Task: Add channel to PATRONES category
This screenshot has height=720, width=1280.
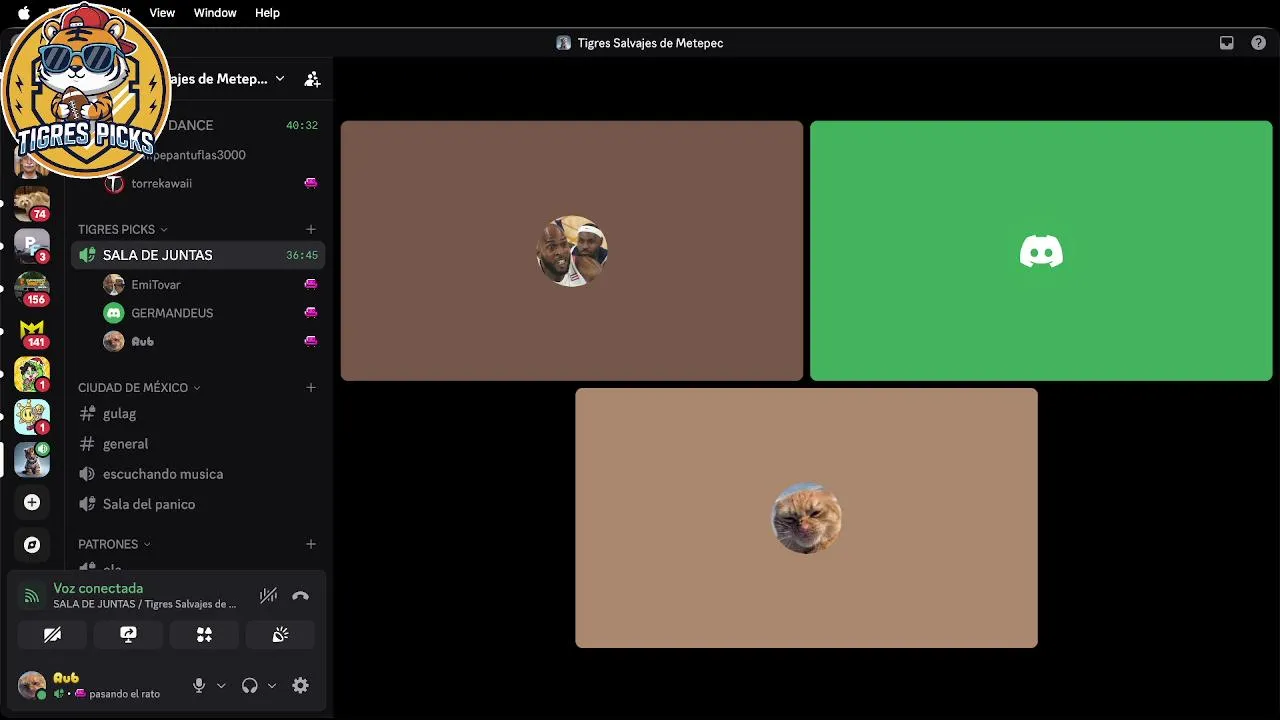Action: click(x=311, y=544)
